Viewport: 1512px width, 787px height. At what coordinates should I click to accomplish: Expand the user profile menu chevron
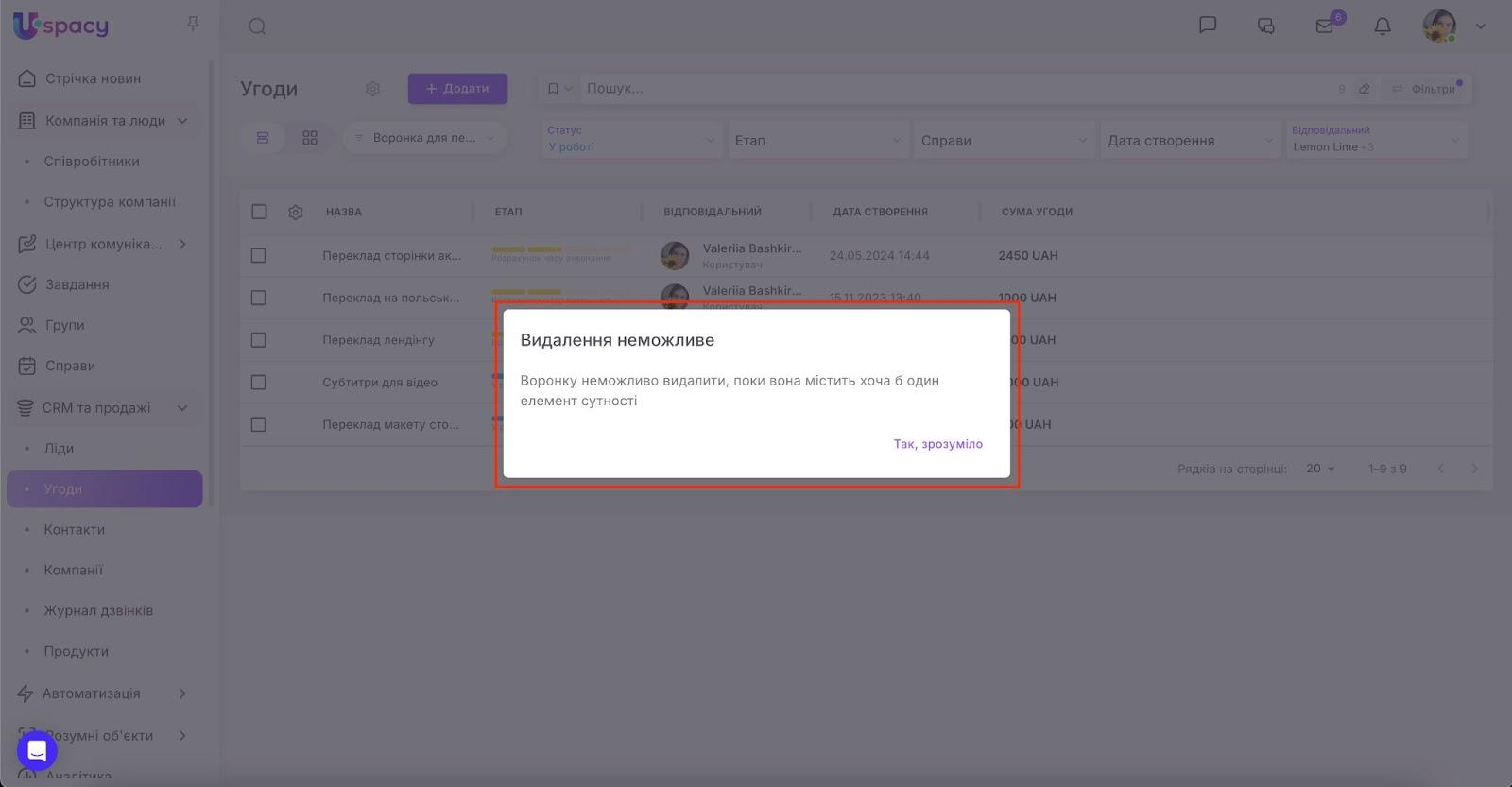coord(1481,26)
